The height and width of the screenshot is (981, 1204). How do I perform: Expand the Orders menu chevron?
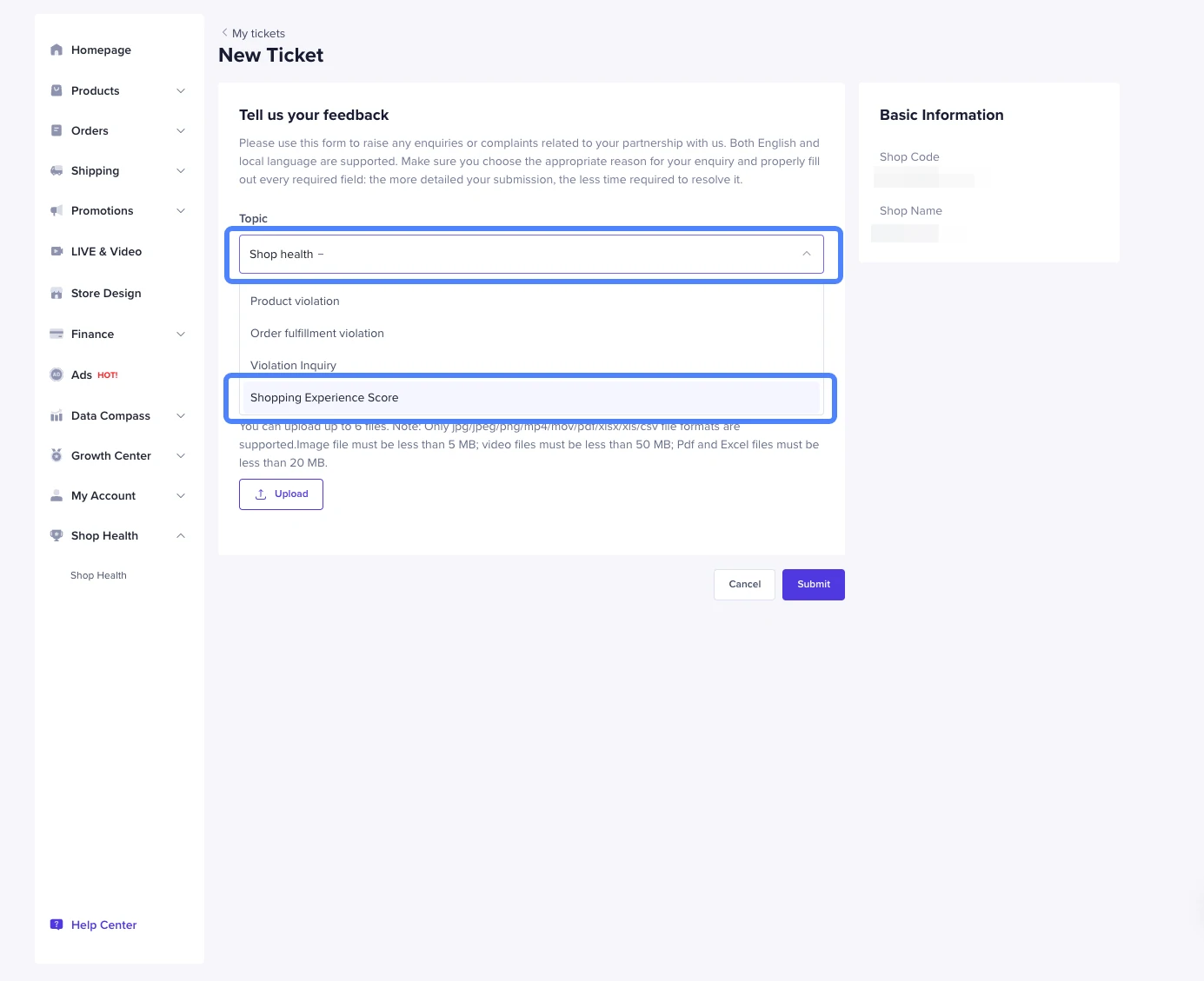[181, 131]
